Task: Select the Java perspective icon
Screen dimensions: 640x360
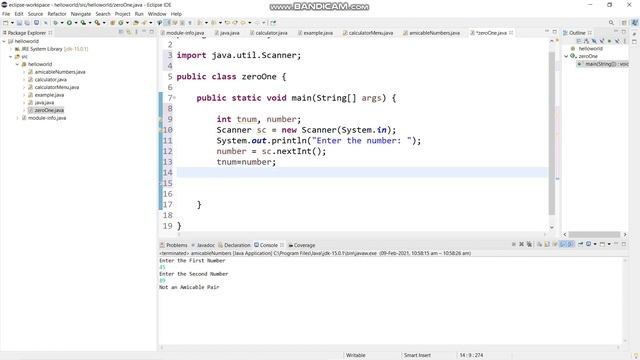Action: pyautogui.click(x=635, y=23)
